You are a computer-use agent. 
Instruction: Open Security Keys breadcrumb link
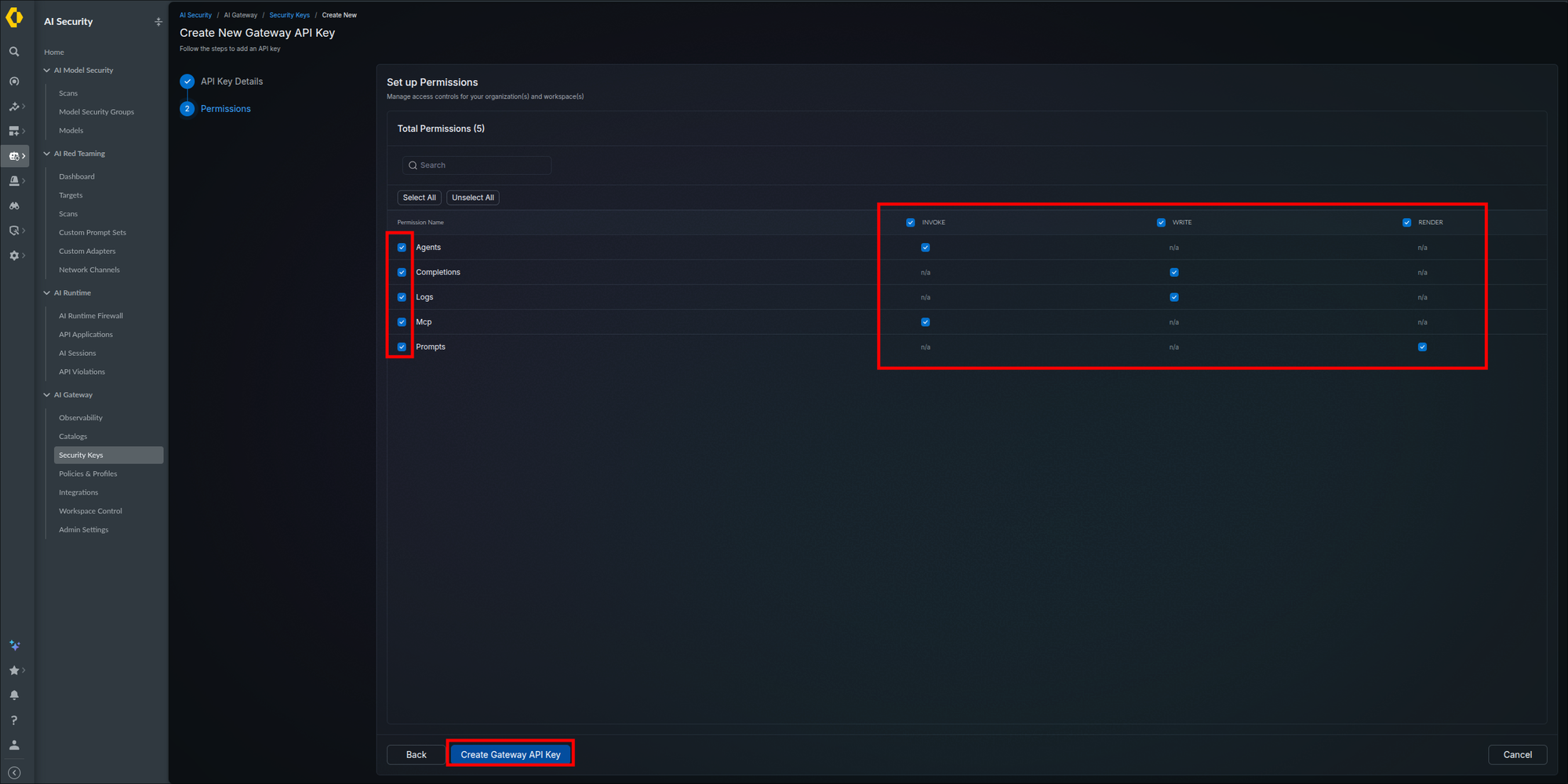[x=289, y=15]
